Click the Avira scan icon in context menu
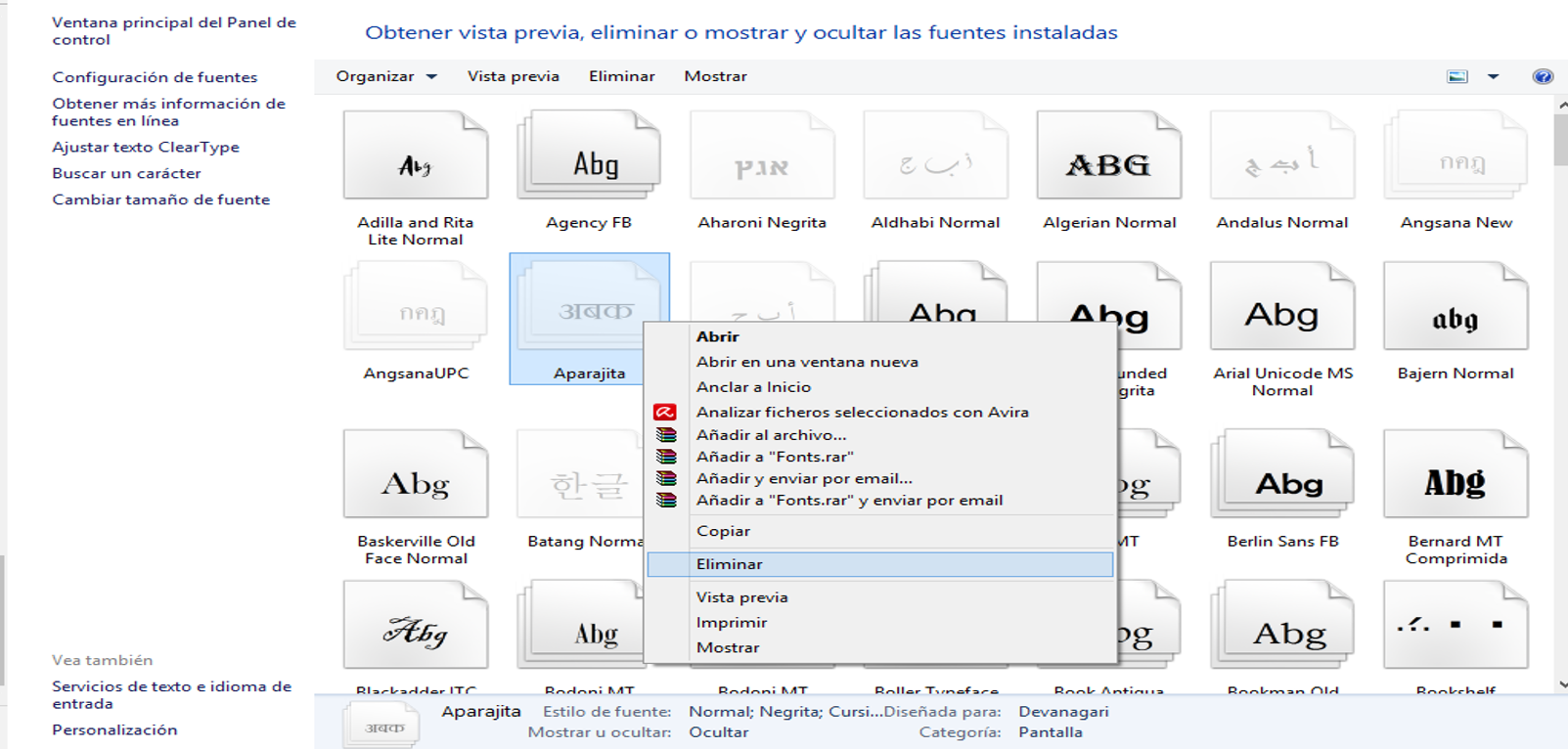 click(x=665, y=413)
